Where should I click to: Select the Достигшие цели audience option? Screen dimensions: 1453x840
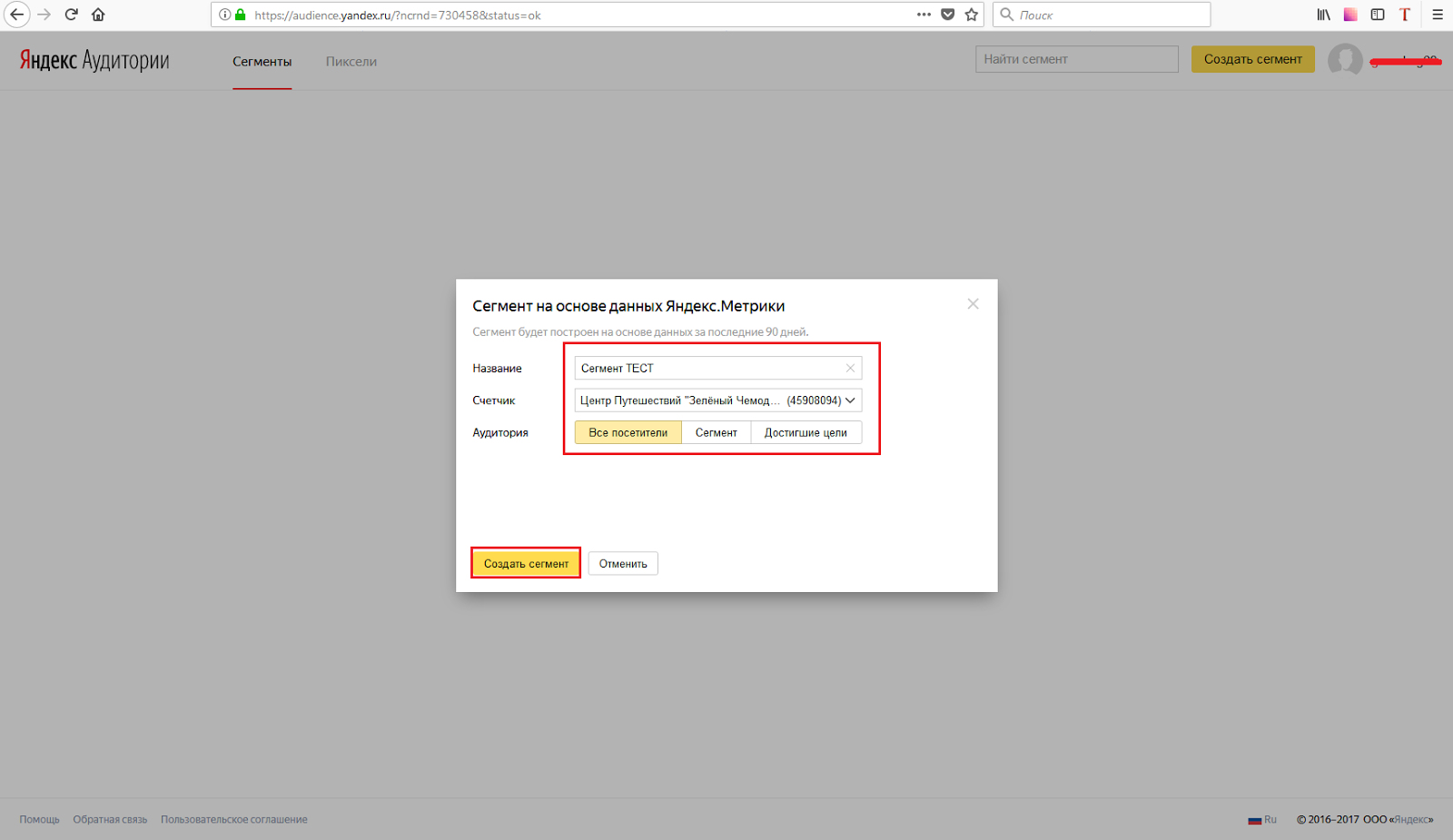pos(806,432)
